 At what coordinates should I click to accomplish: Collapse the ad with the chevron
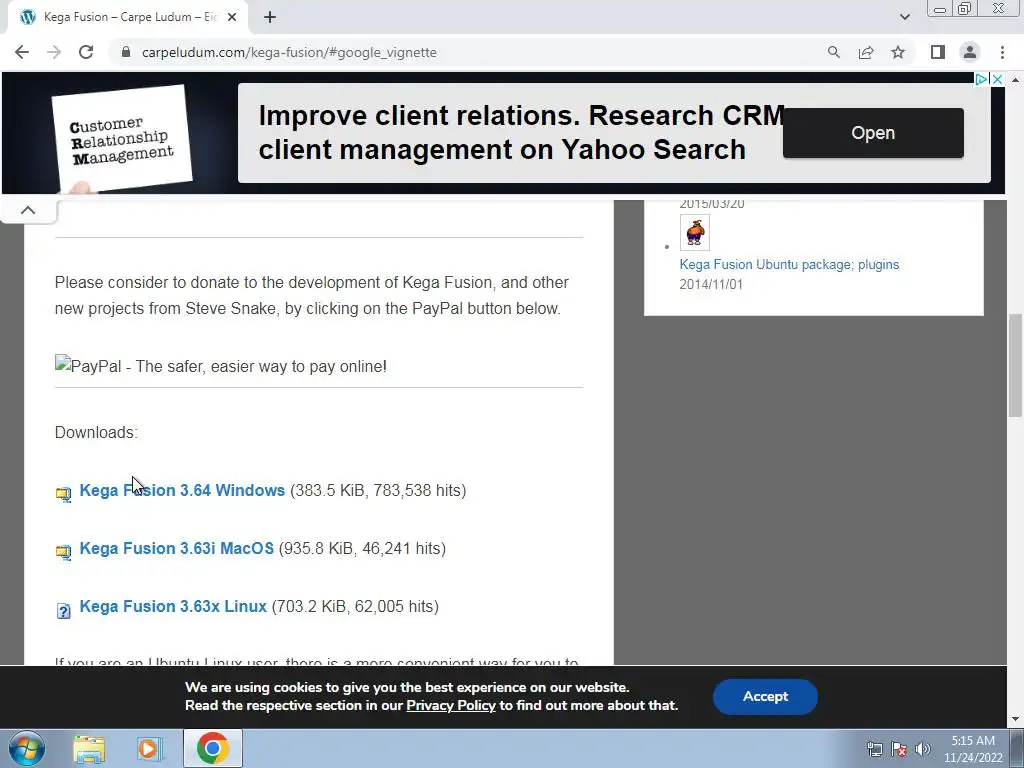pos(28,210)
